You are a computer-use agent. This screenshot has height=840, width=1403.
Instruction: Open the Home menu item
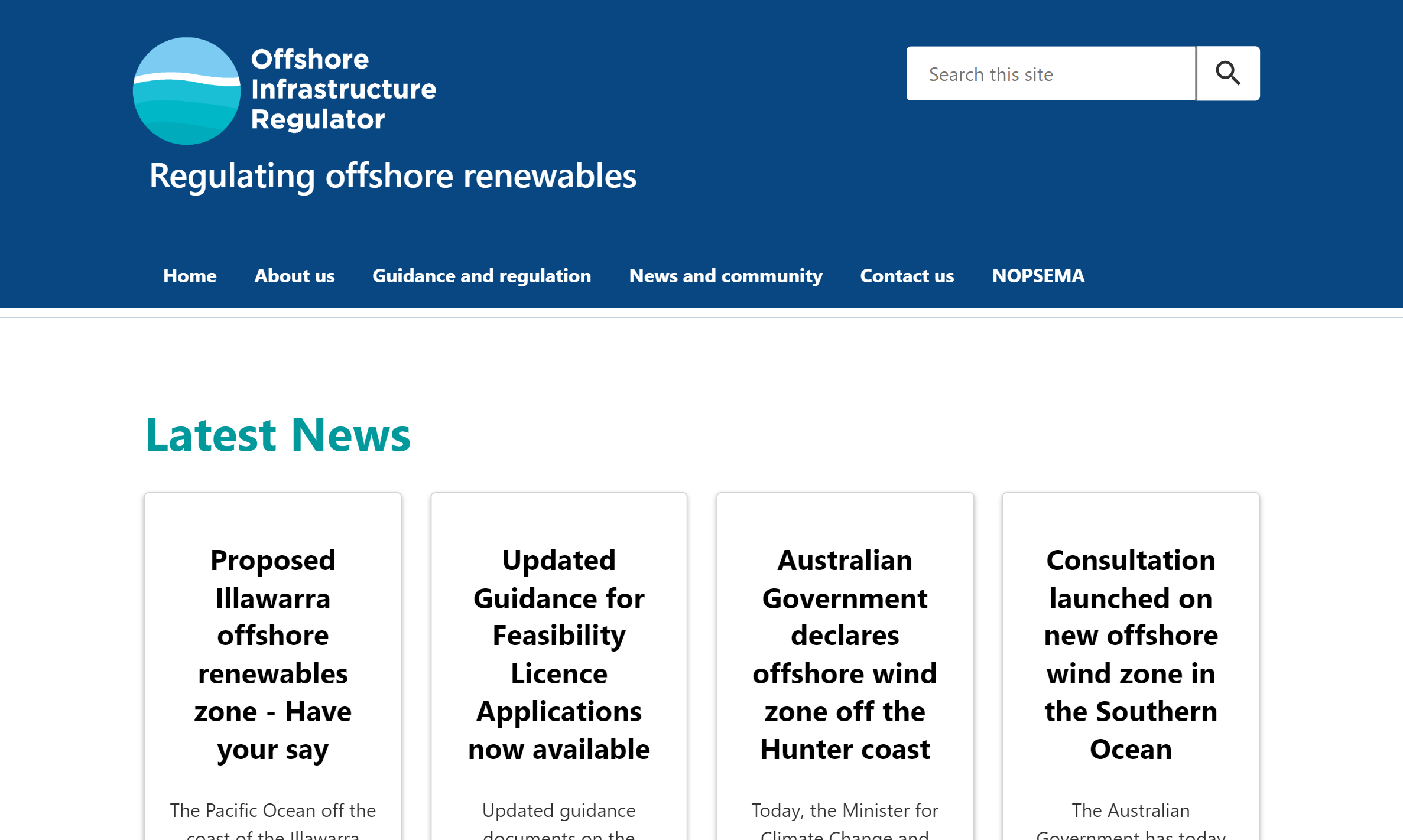click(190, 276)
